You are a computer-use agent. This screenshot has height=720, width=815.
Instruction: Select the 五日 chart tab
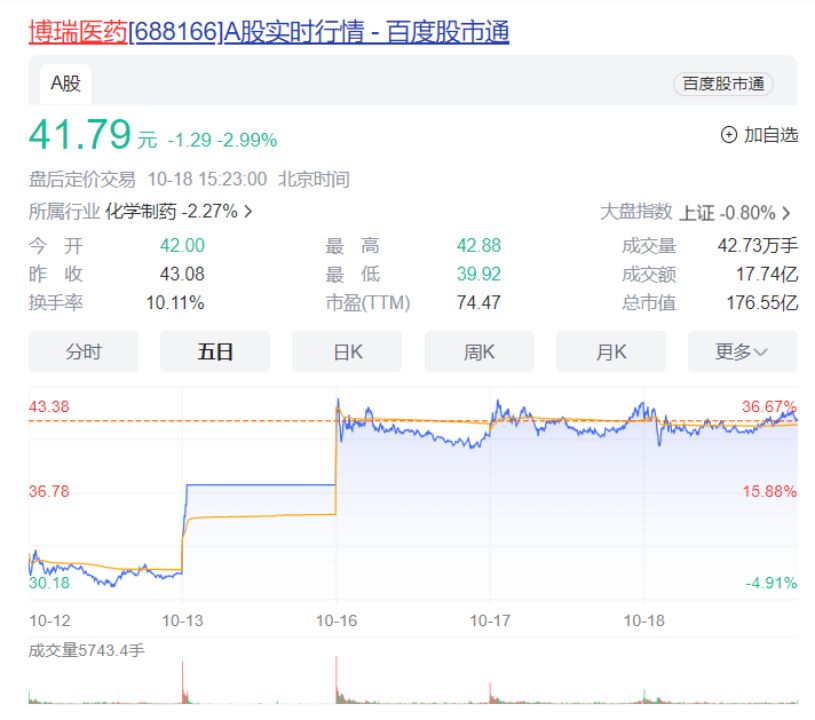(x=215, y=352)
